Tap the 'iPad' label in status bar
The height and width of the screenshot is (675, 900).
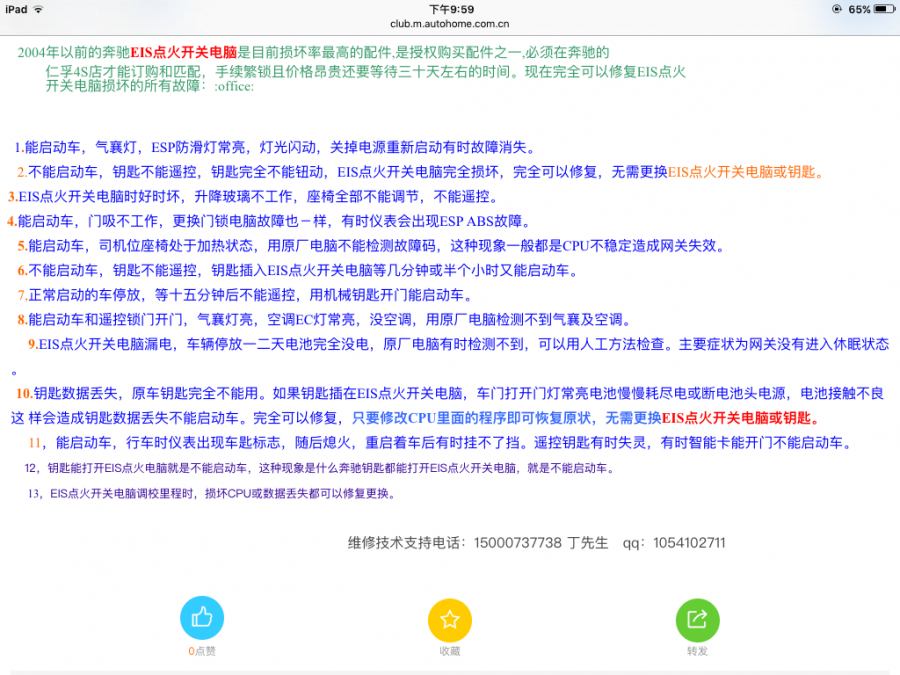pos(16,9)
